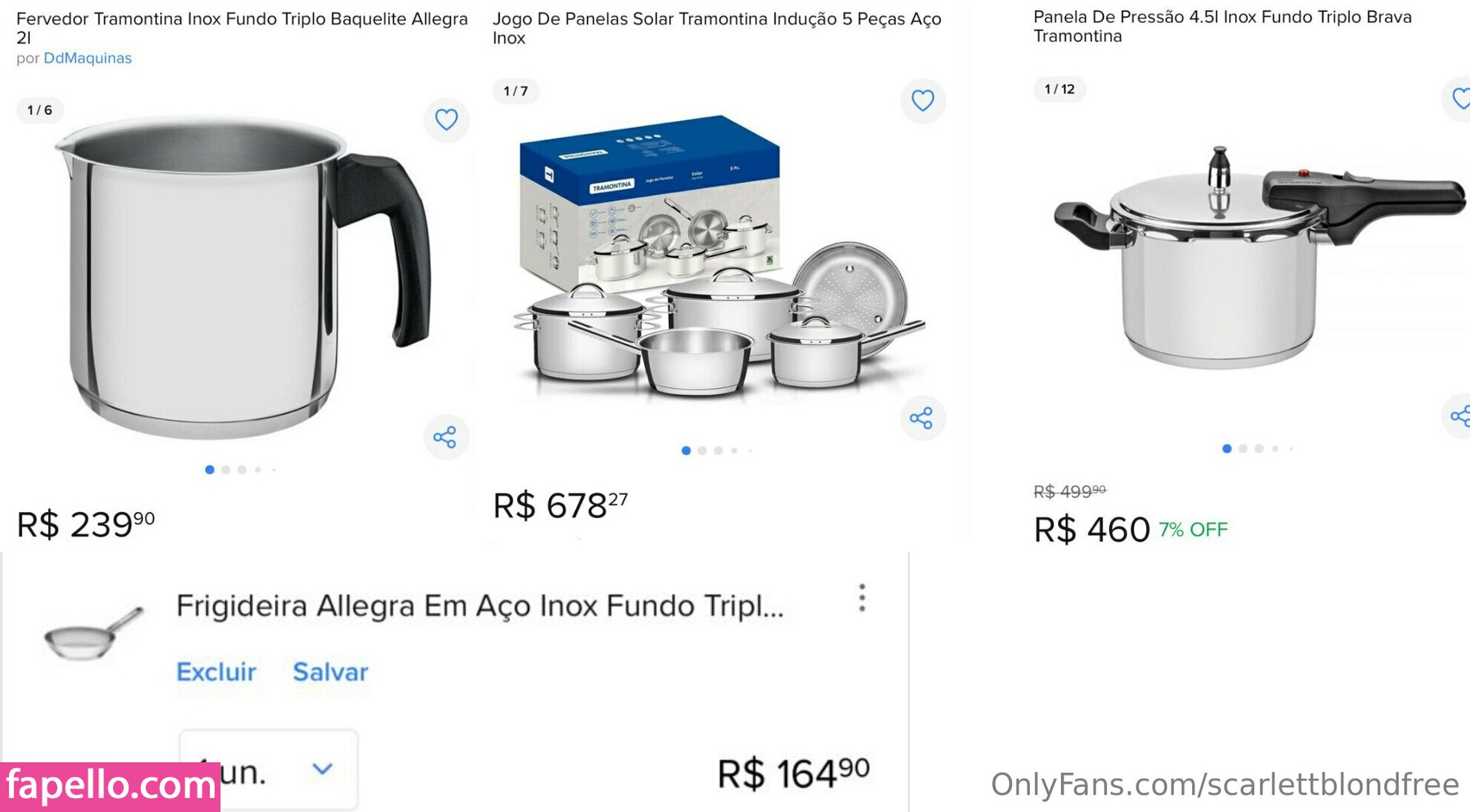
Task: Share the pressure cooker listing
Action: pyautogui.click(x=1460, y=416)
